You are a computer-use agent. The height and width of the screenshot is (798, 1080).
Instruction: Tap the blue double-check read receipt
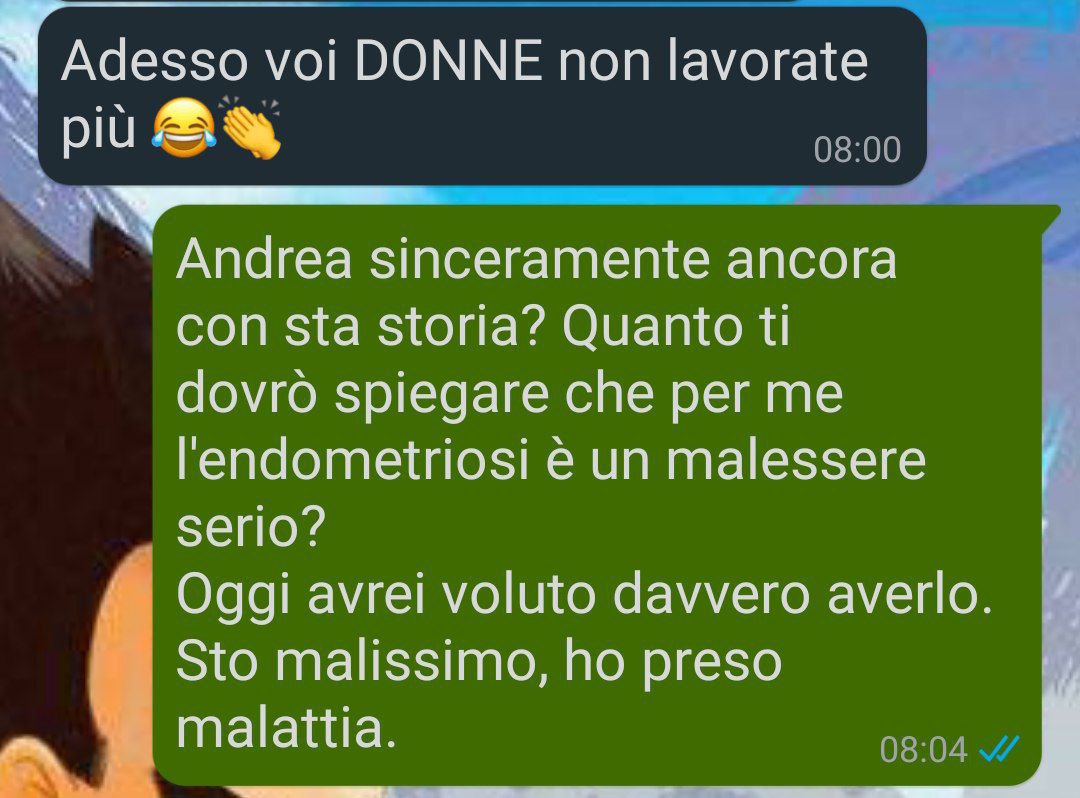pyautogui.click(x=998, y=749)
